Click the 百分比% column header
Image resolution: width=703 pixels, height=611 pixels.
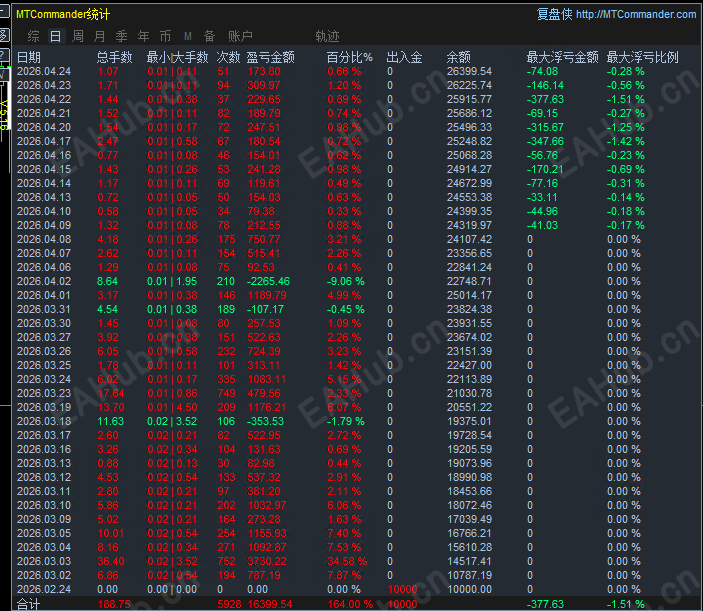click(x=349, y=57)
